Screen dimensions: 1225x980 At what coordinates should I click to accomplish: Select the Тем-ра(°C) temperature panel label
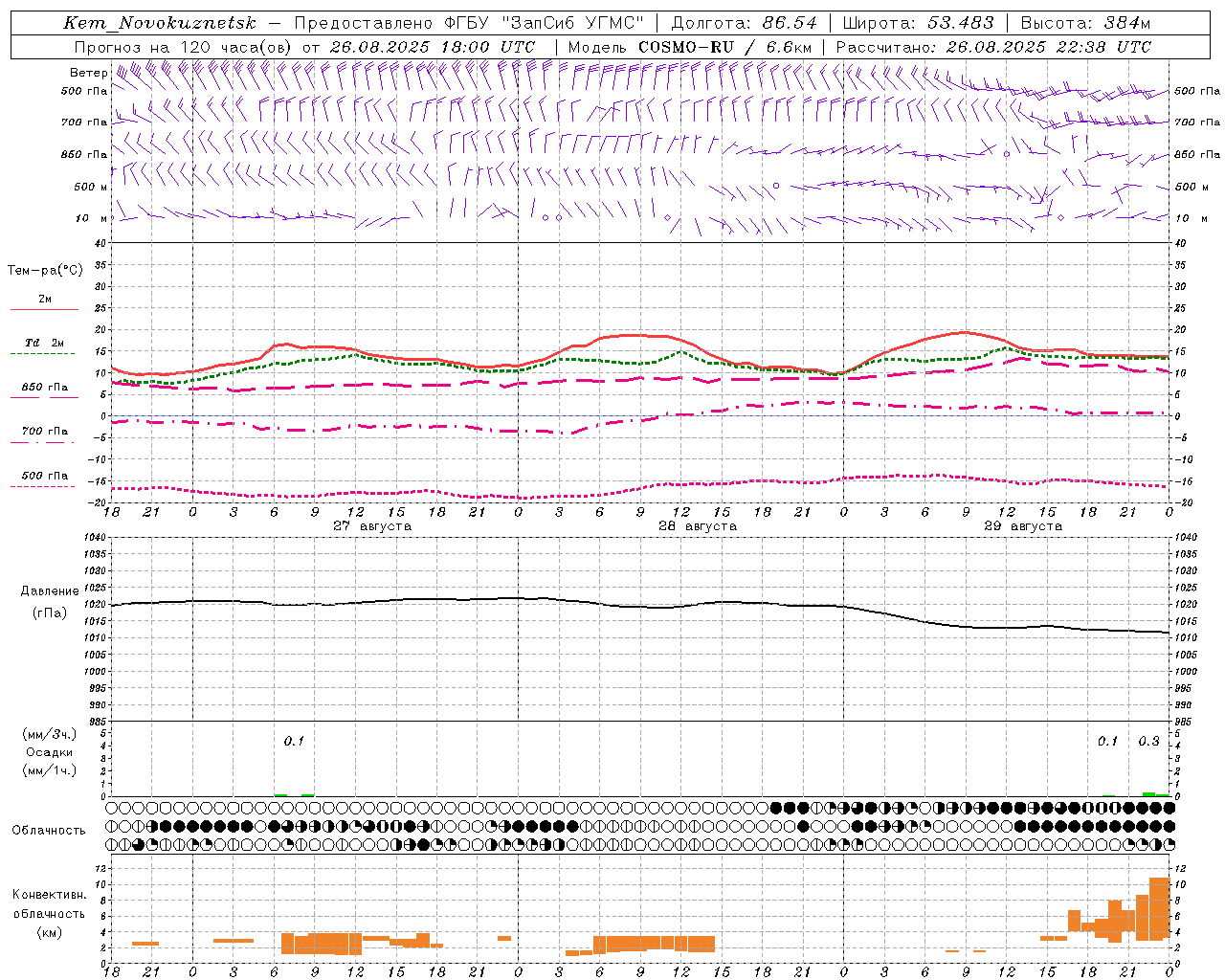pos(45,271)
